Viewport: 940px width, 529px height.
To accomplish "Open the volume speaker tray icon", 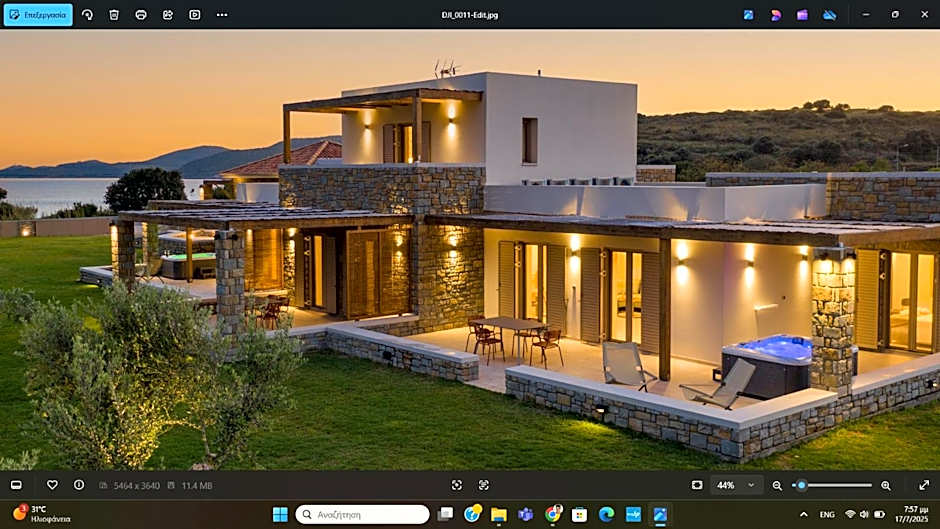I will [x=864, y=515].
